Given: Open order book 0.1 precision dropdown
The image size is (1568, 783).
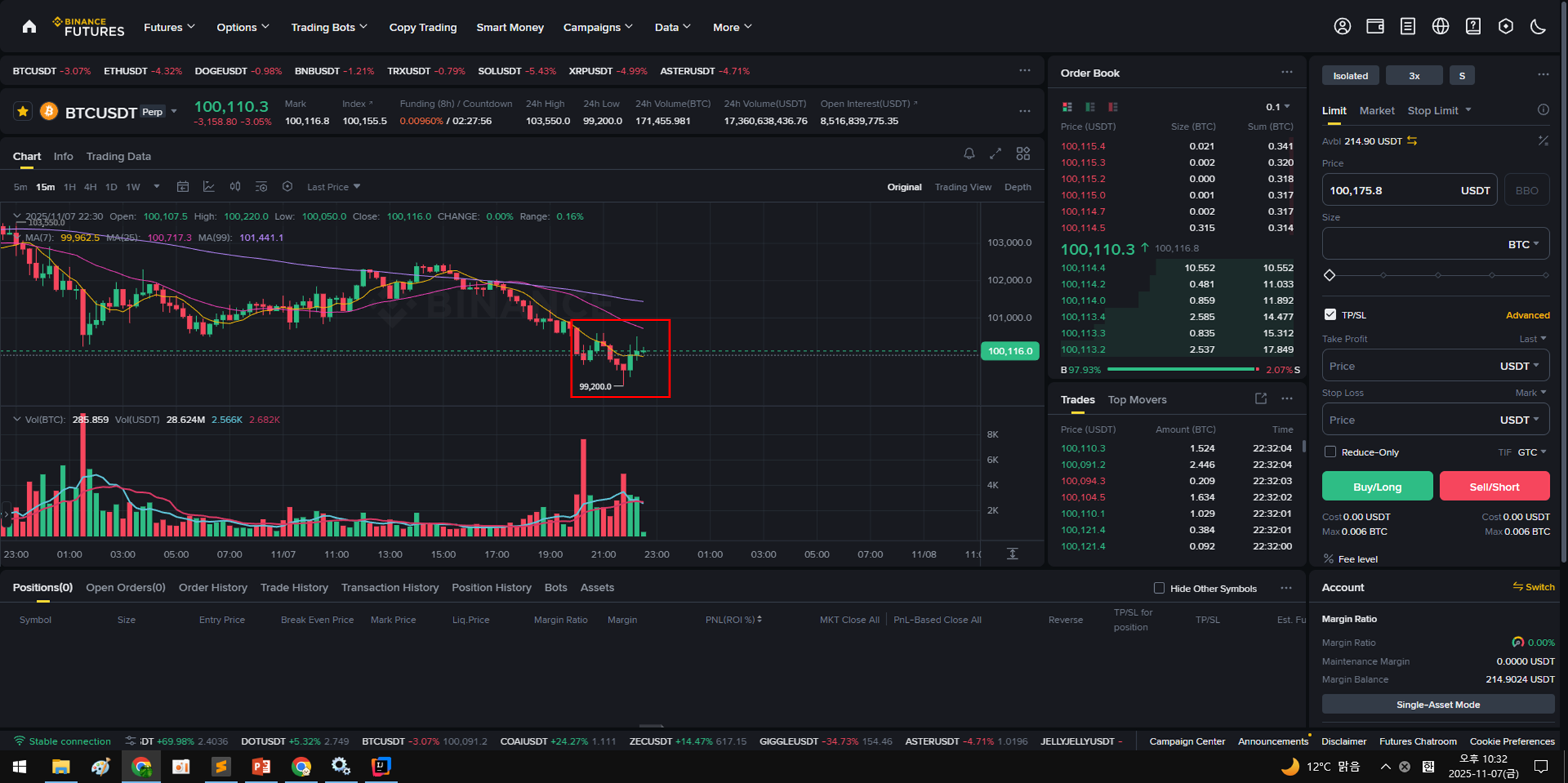Looking at the screenshot, I should (1278, 106).
